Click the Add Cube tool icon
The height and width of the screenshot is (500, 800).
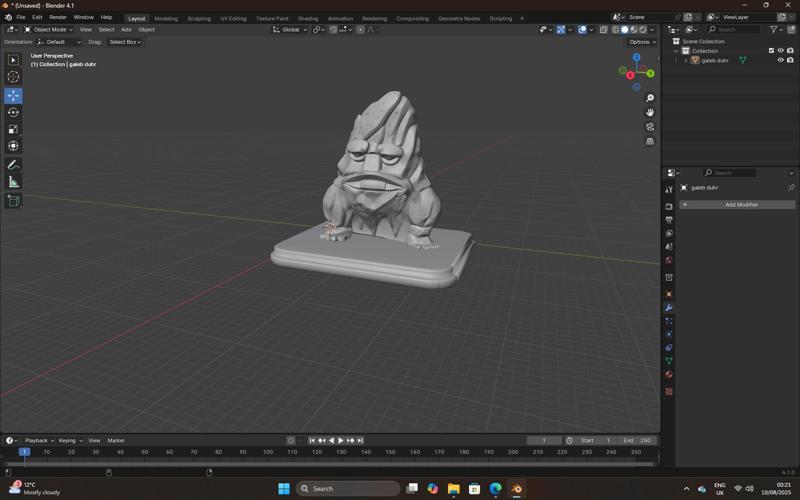(x=13, y=201)
